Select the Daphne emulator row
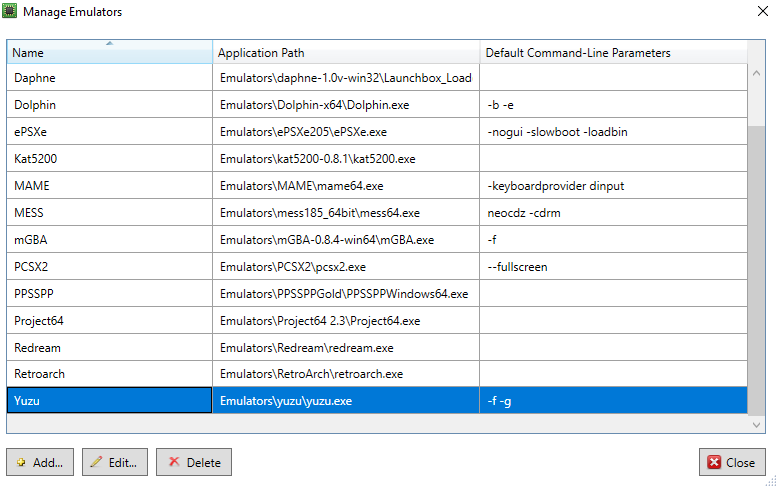Viewport: 776px width, 487px height. 377,78
